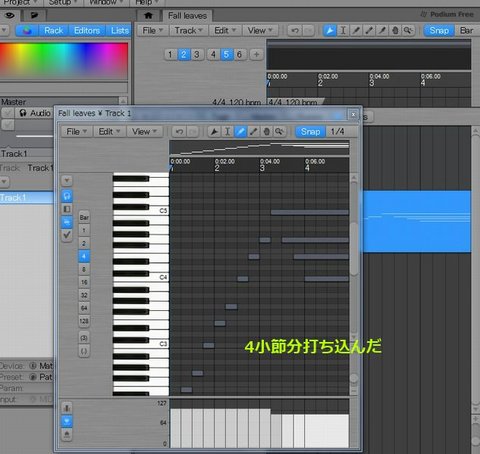Select the hand tool in piano roll editor

[266, 132]
